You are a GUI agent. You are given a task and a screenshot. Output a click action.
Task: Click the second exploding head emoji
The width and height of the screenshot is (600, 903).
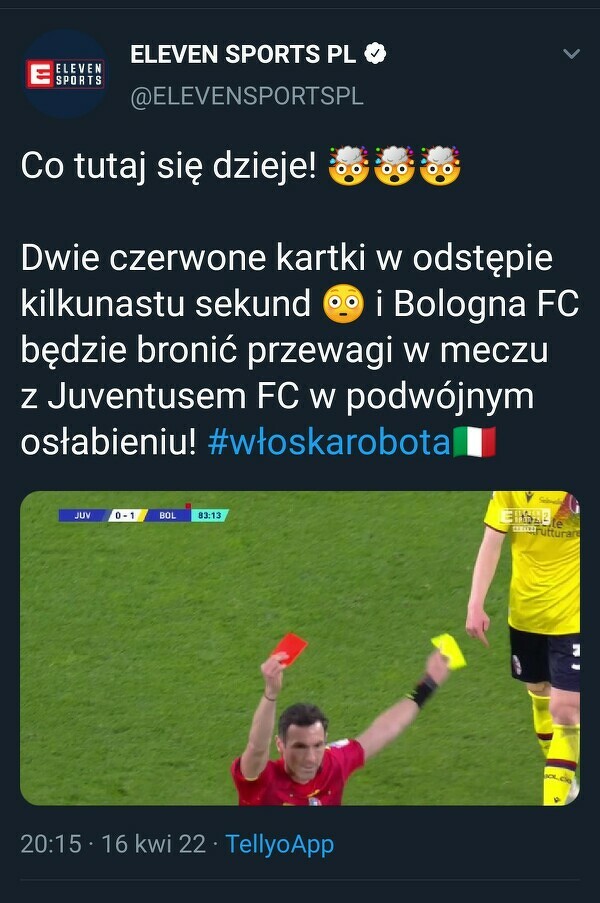[394, 165]
